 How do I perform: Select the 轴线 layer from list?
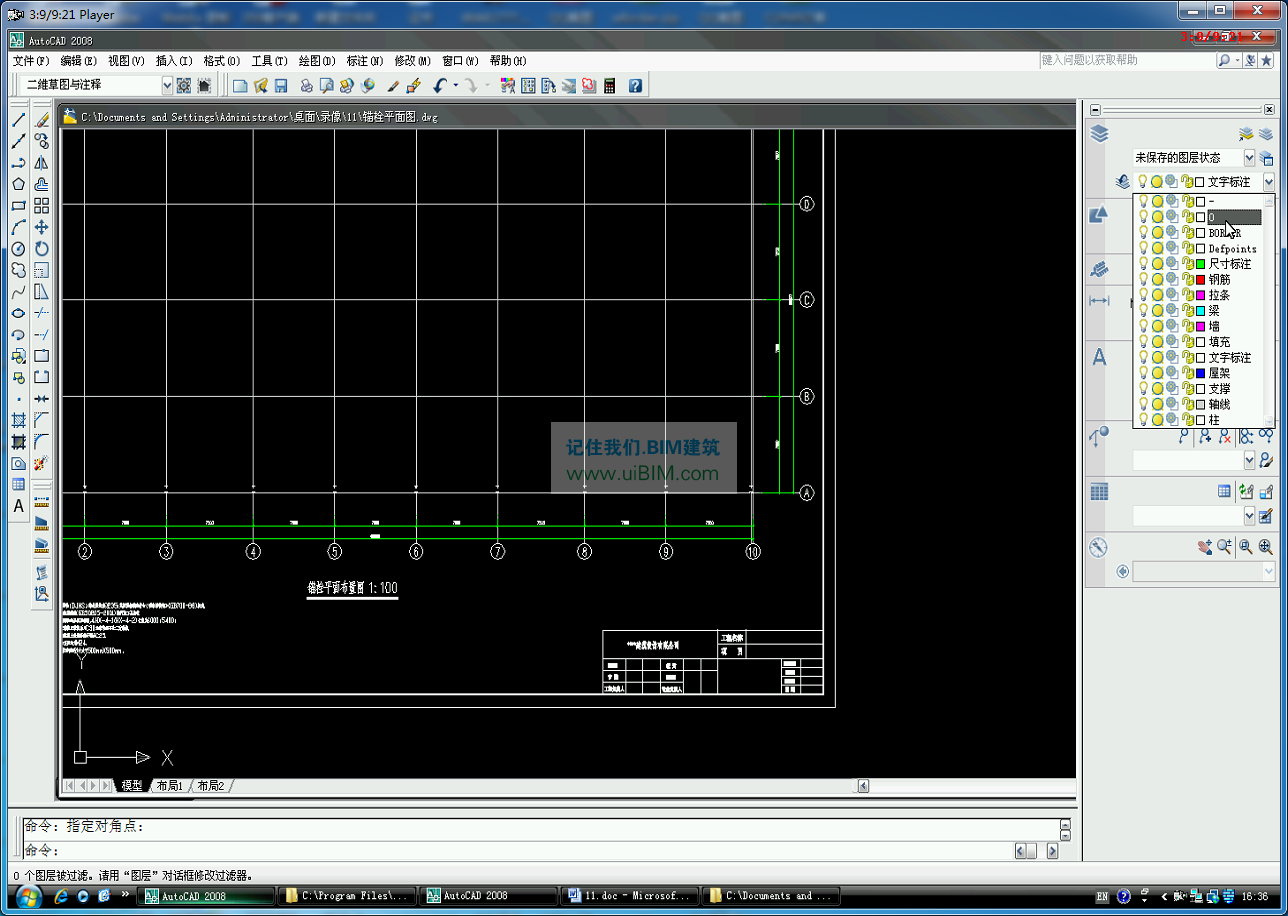point(1219,404)
